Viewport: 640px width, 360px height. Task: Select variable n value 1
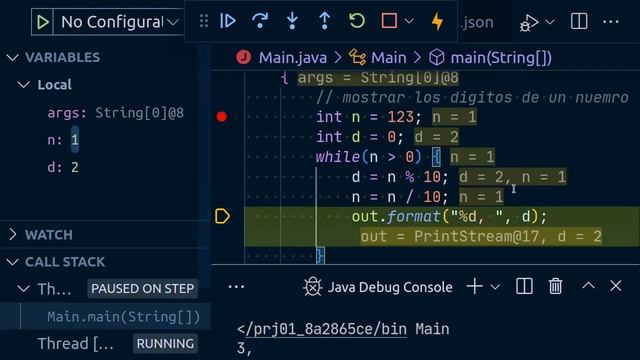point(75,140)
